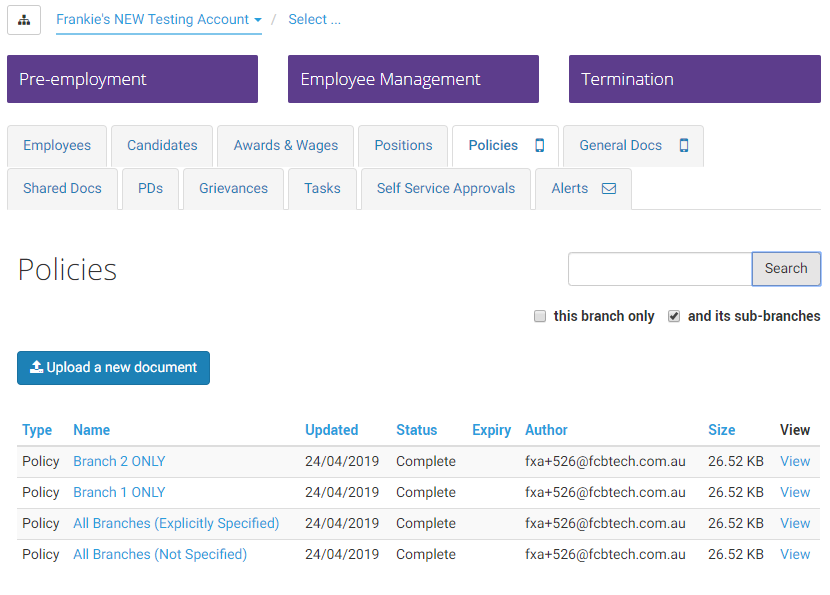Switch to the Employees tab

[57, 146]
